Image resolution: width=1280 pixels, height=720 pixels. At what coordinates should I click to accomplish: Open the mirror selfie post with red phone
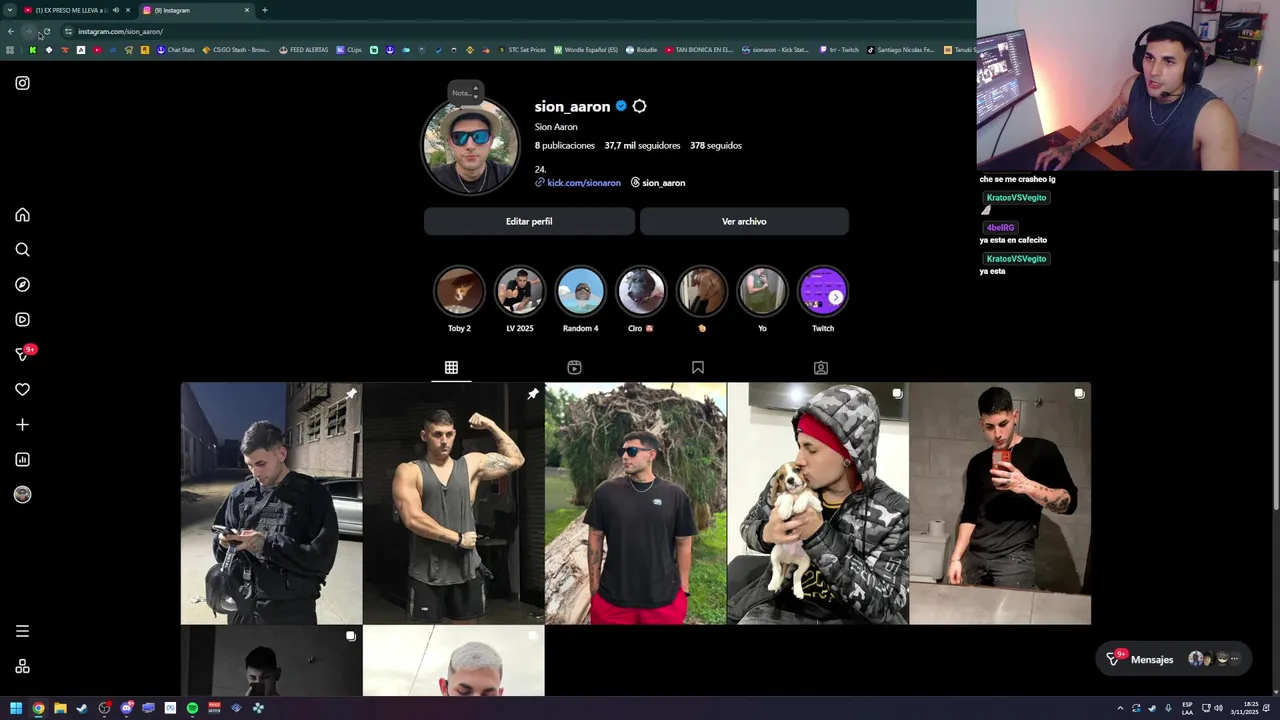pos(999,503)
